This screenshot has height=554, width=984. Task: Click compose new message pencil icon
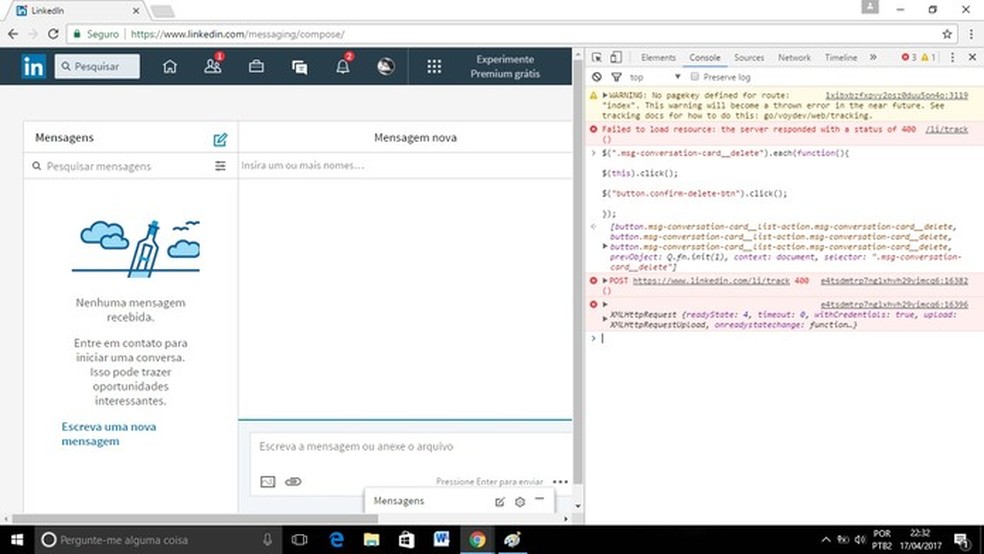(220, 139)
